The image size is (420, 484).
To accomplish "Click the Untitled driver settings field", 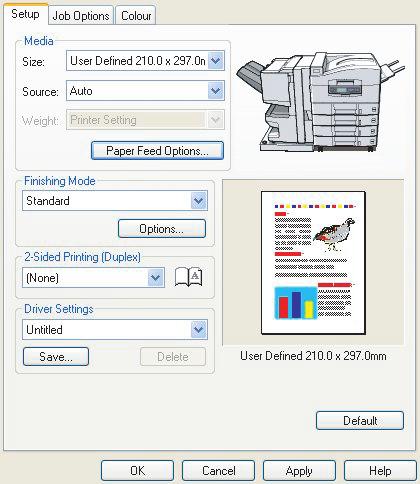I will (x=115, y=330).
